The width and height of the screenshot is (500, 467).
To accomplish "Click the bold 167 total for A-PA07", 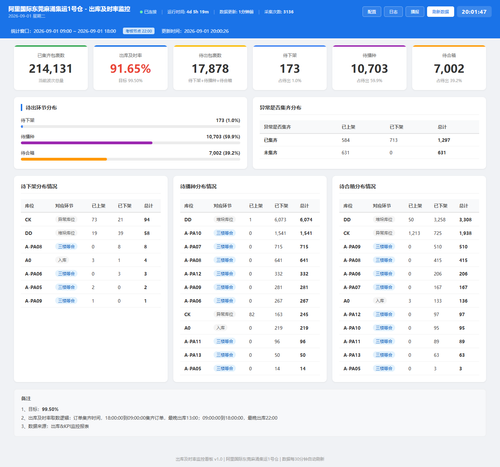I will click(x=463, y=287).
